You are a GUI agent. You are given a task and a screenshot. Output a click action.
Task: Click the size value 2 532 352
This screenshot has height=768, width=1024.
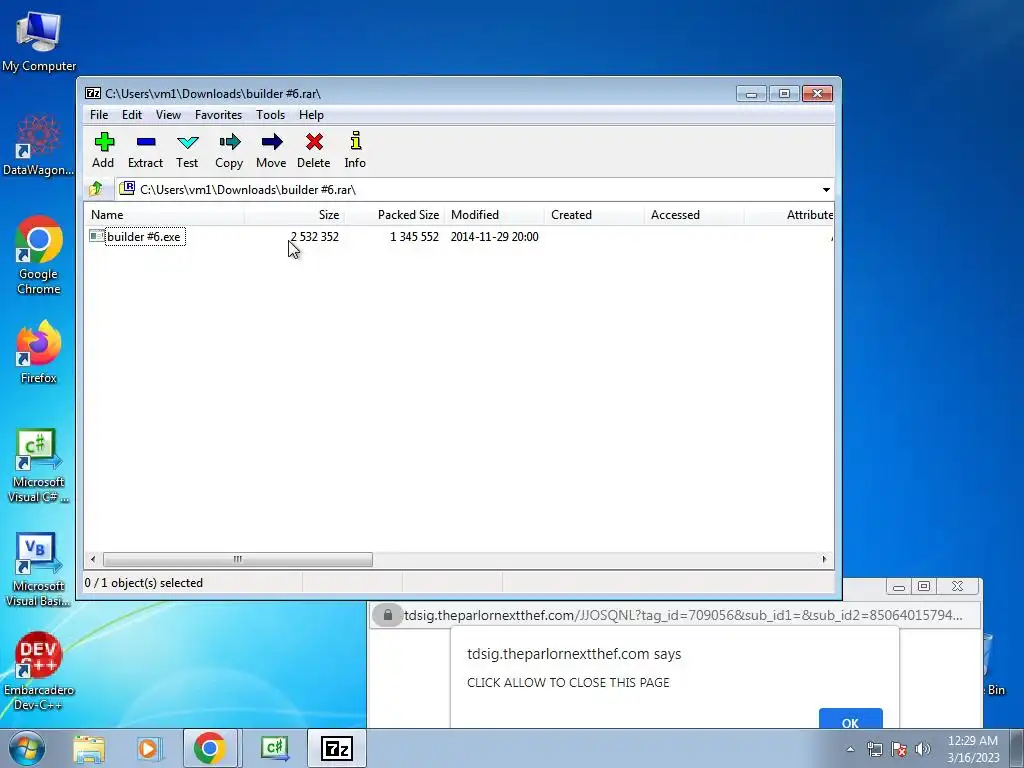click(x=315, y=236)
